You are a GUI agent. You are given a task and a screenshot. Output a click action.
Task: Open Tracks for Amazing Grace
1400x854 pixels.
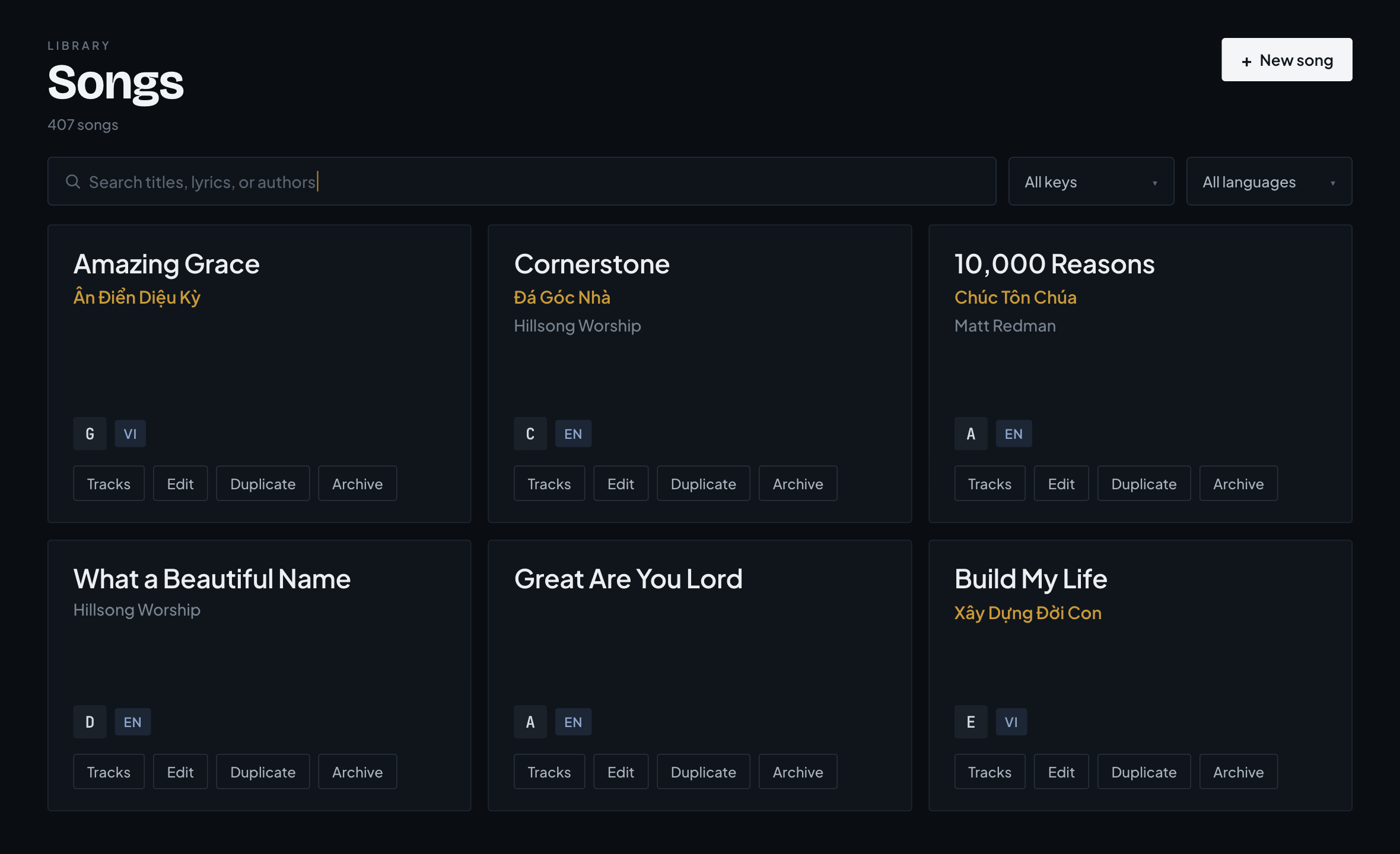109,483
